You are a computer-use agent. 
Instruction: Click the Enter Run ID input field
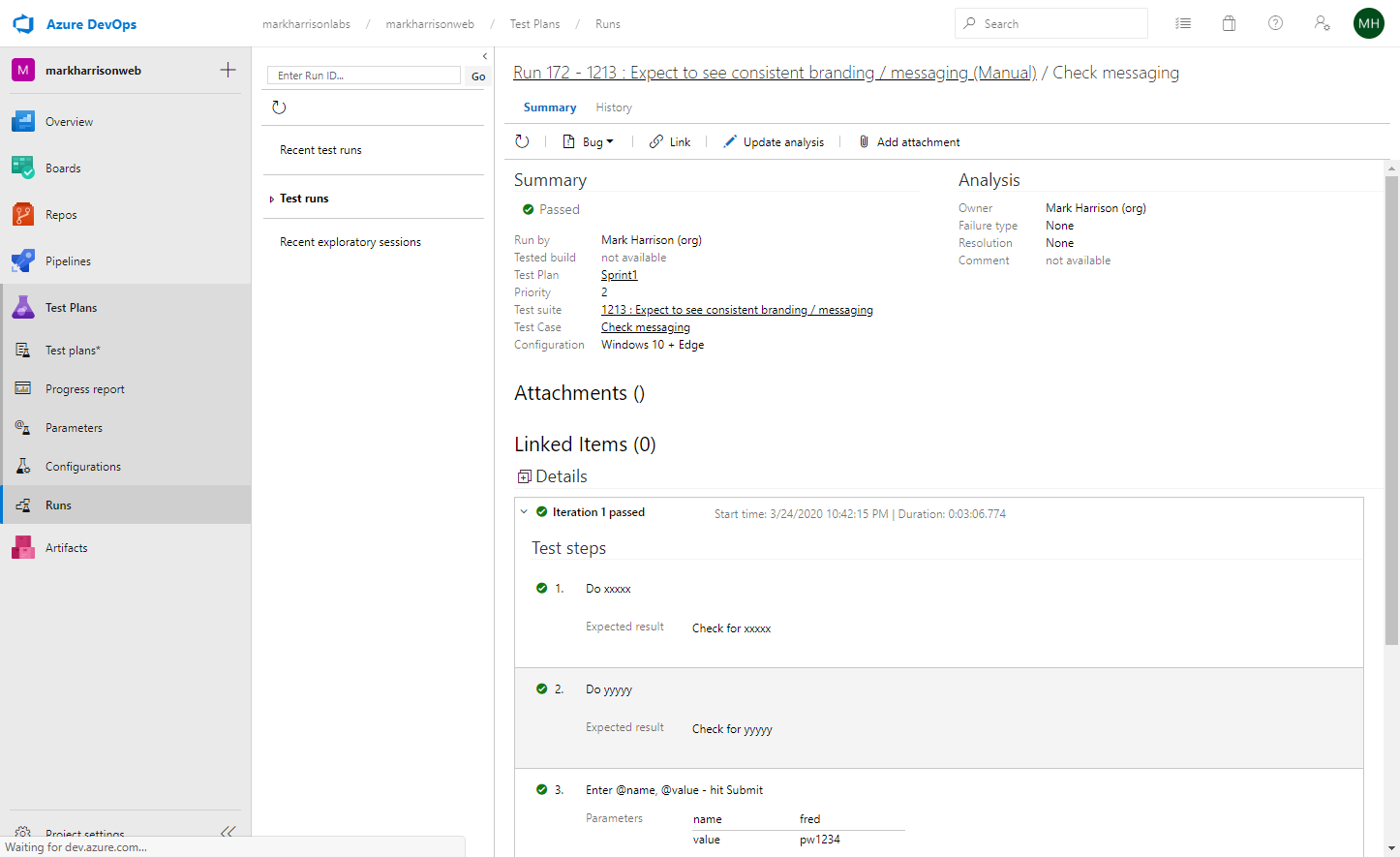pos(363,76)
